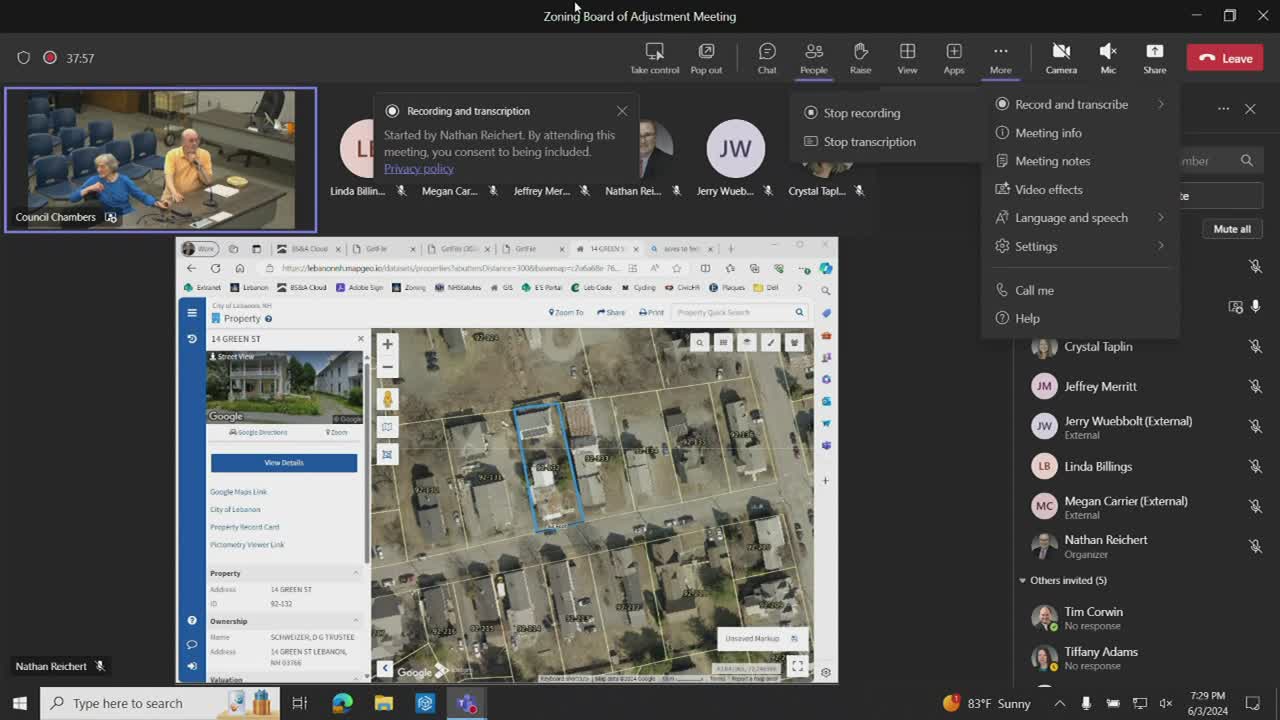This screenshot has height=720, width=1280.
Task: Click the Share content icon
Action: 1154,57
